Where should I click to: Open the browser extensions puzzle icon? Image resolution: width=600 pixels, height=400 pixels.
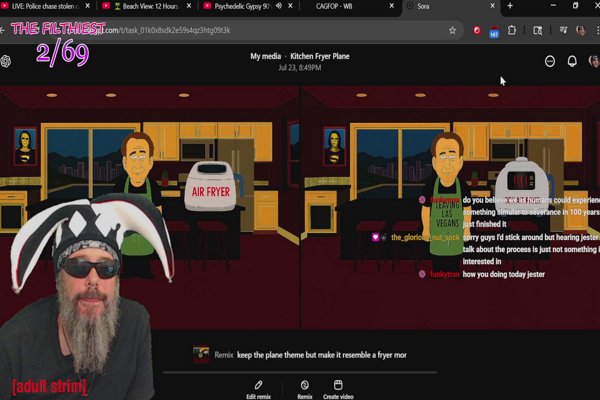(512, 30)
